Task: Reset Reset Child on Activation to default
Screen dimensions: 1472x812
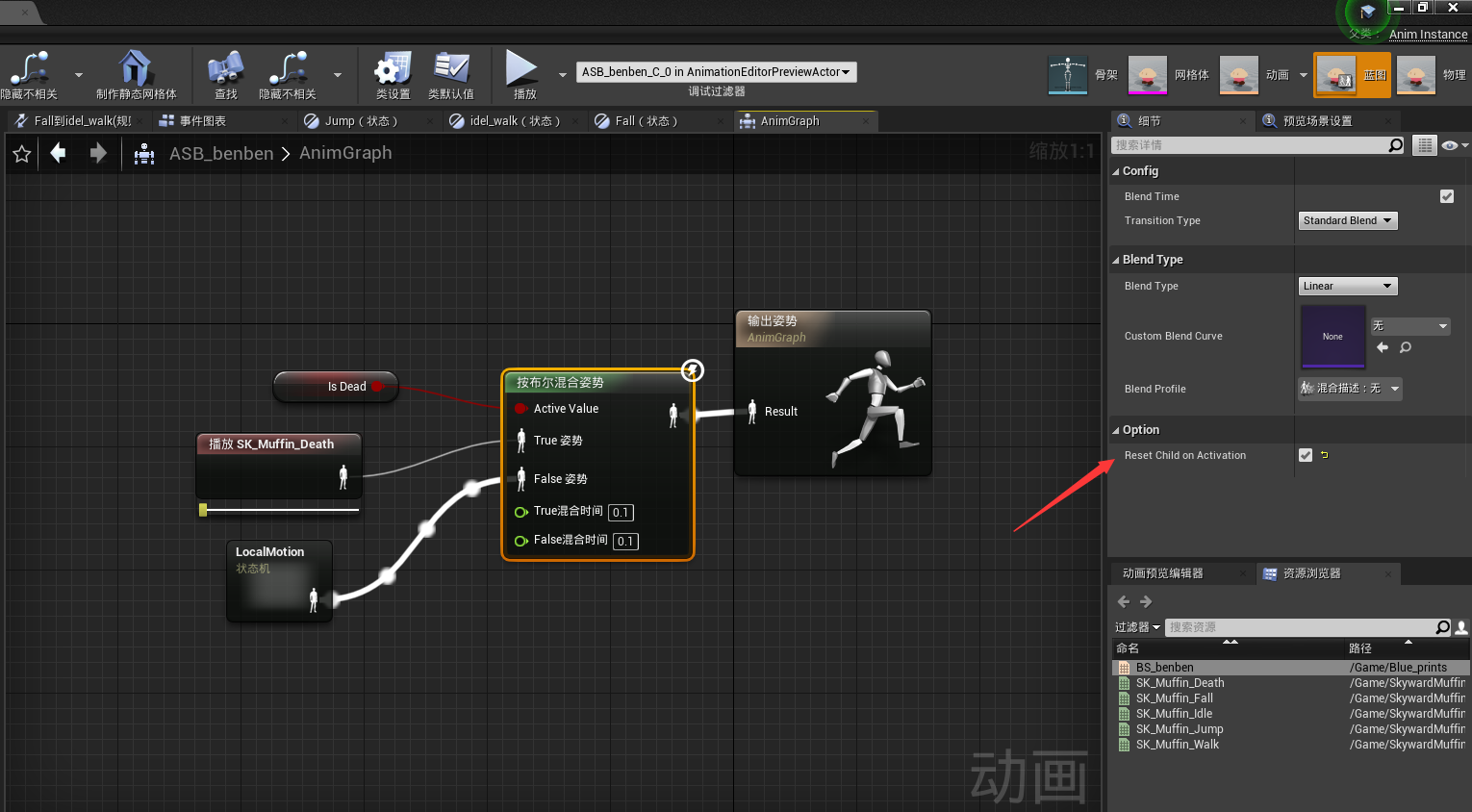Action: click(1325, 455)
